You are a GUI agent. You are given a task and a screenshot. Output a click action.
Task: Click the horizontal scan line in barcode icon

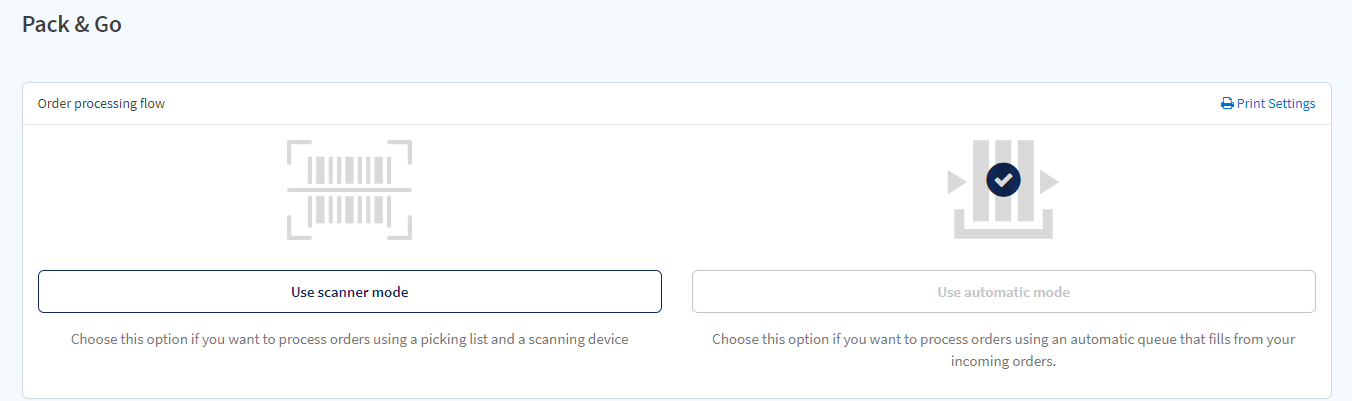point(349,189)
